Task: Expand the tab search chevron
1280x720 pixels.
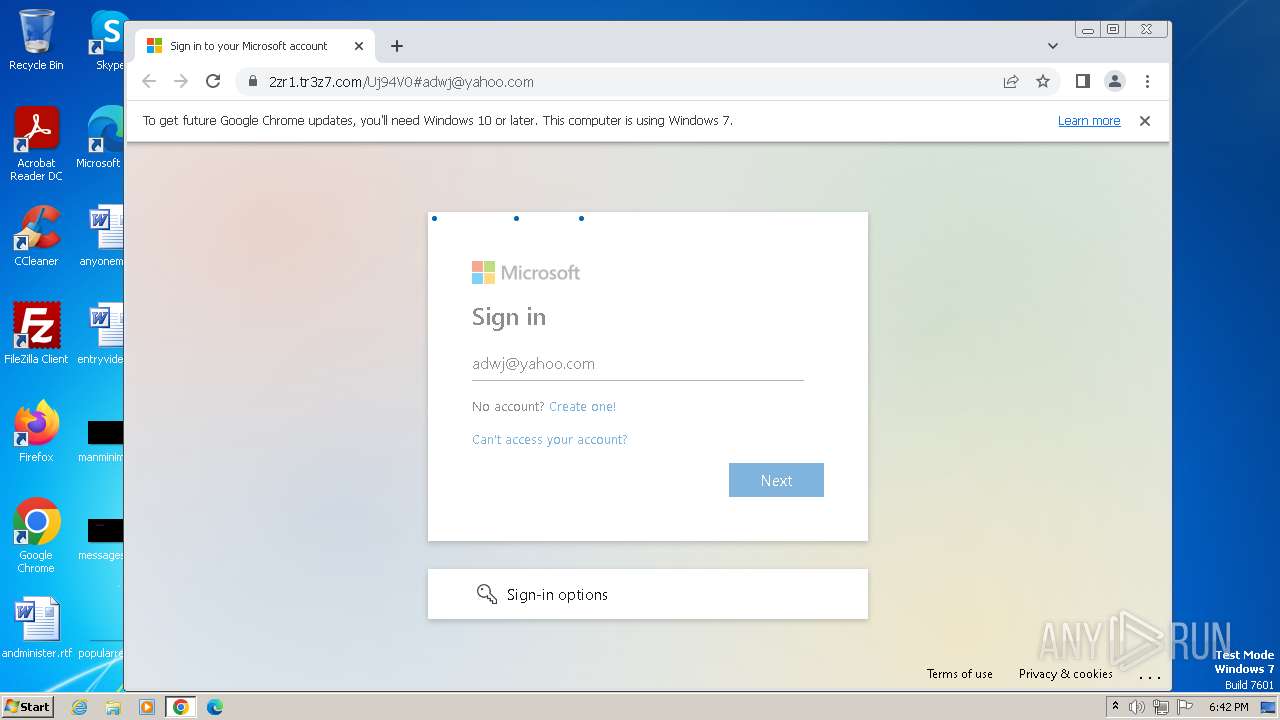Action: (x=1053, y=46)
